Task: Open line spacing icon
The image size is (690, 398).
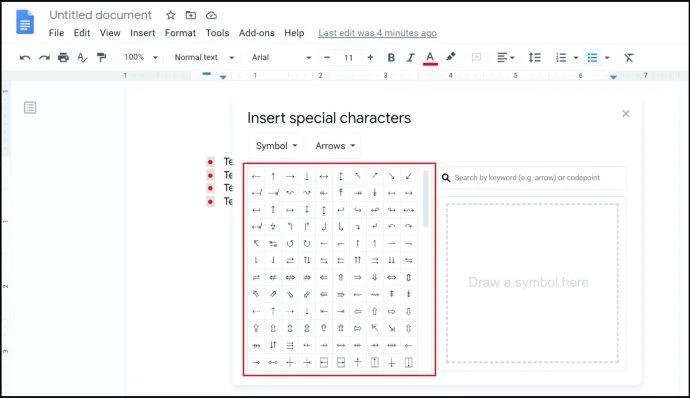Action: [x=535, y=58]
